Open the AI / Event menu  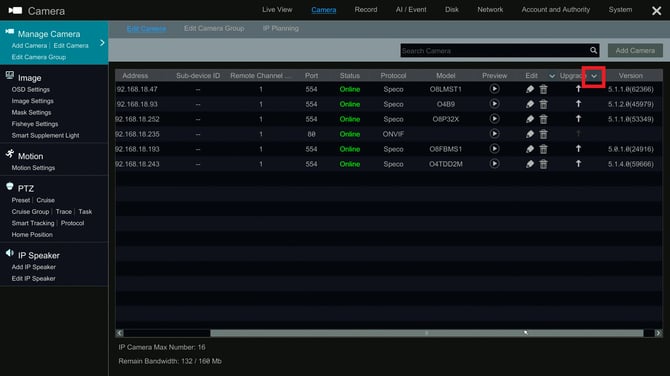(x=411, y=9)
